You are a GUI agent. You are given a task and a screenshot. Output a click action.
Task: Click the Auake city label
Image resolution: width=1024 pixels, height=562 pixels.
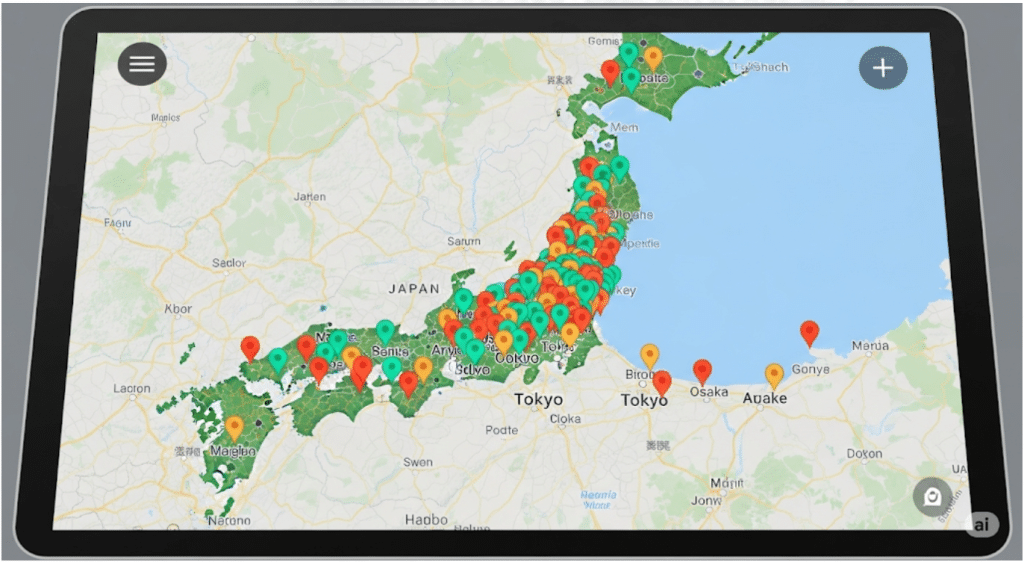pyautogui.click(x=764, y=398)
